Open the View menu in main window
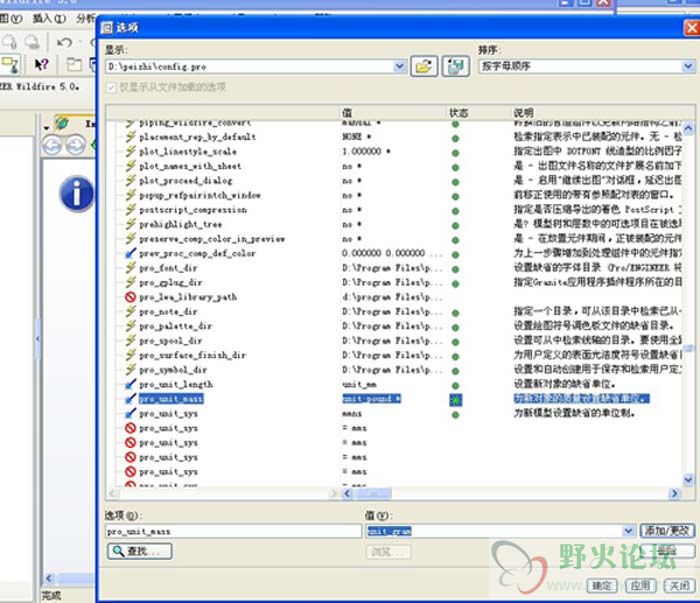 (11, 19)
